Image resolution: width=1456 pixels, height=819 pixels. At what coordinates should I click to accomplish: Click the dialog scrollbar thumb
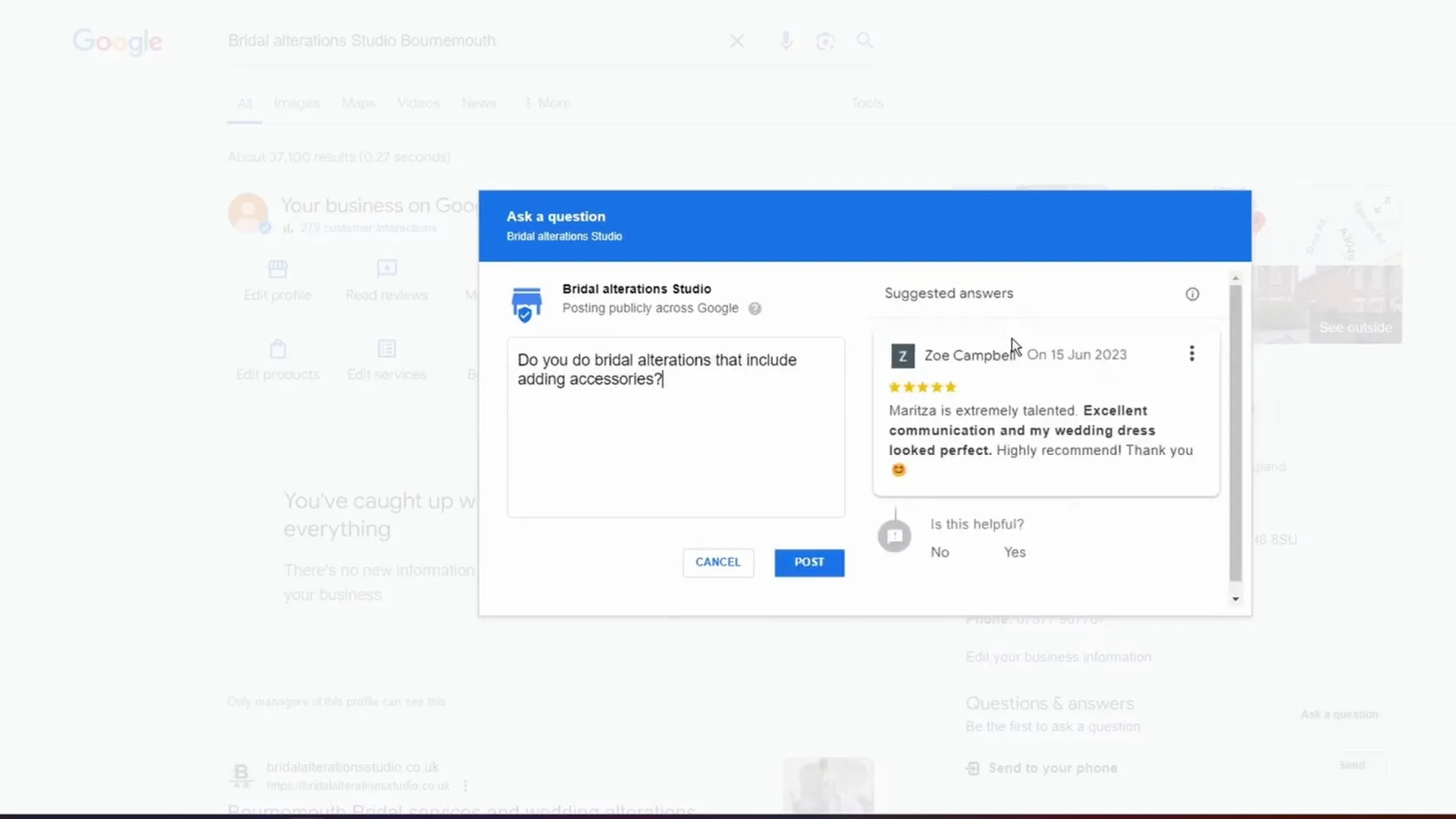pos(1235,433)
